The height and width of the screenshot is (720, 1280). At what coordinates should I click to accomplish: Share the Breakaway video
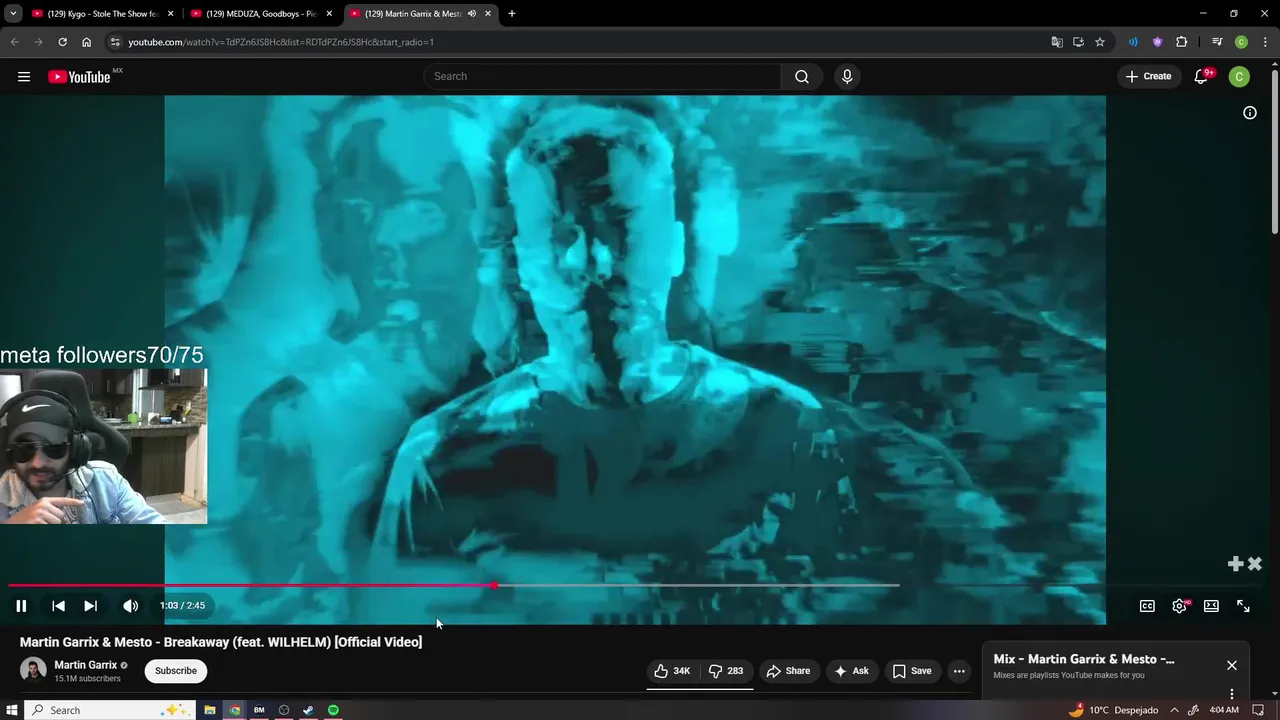click(787, 671)
